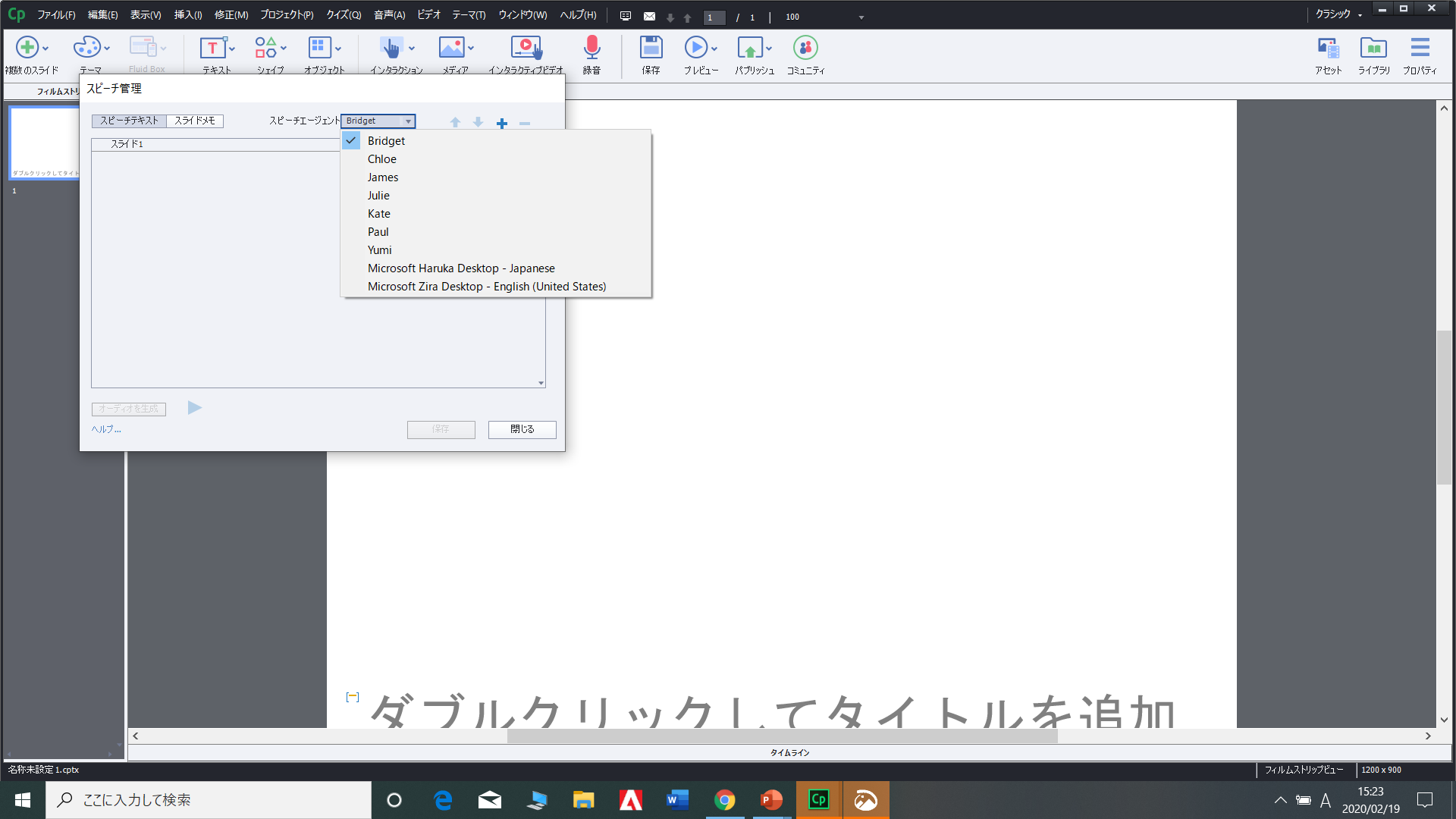Click the plus icon to add speech text
Image resolution: width=1456 pixels, height=819 pixels.
[502, 123]
